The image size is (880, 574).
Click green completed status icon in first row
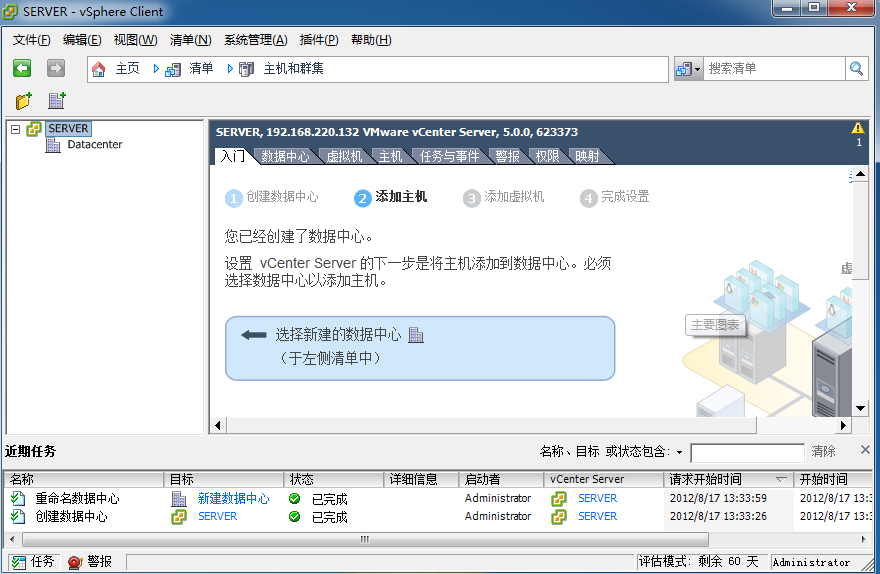pos(295,498)
